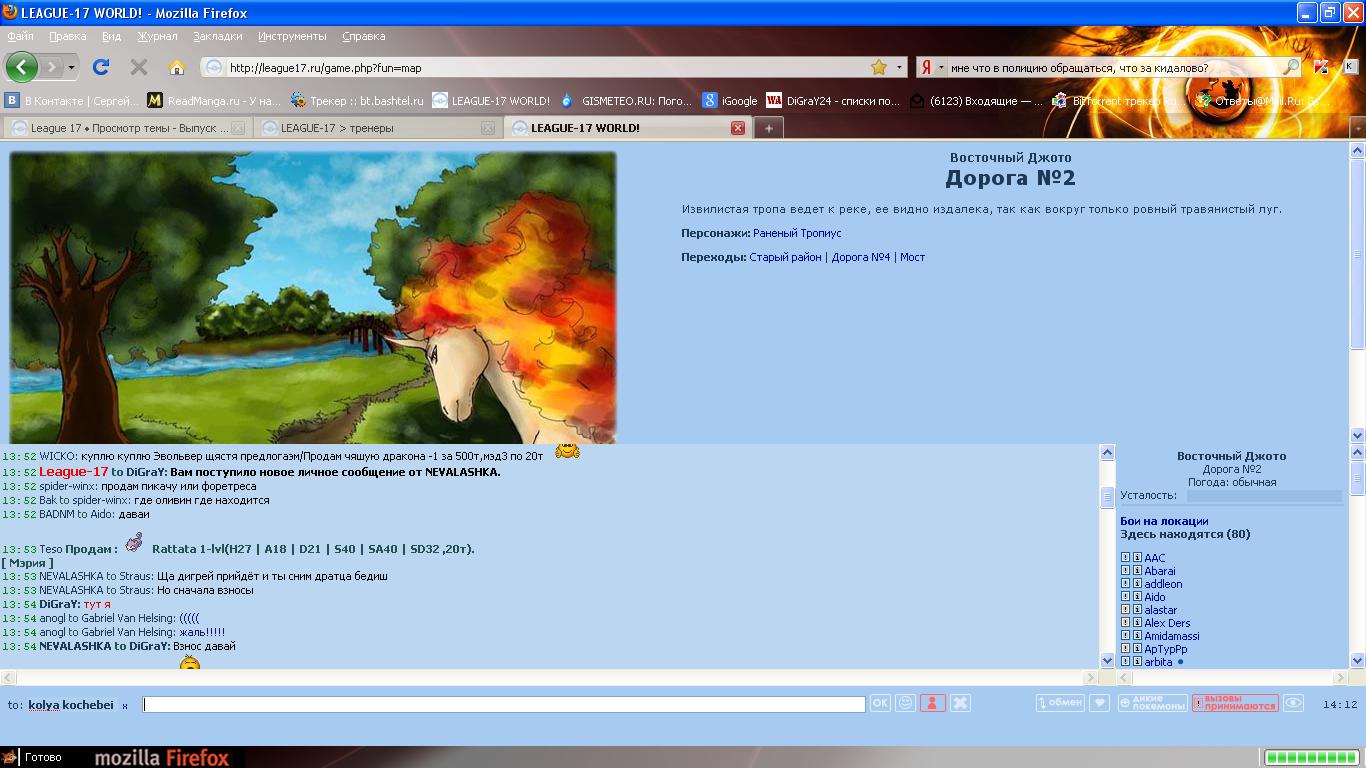The image size is (1366, 768).
Task: Open the DiGraY24 bookmark
Action: click(834, 100)
